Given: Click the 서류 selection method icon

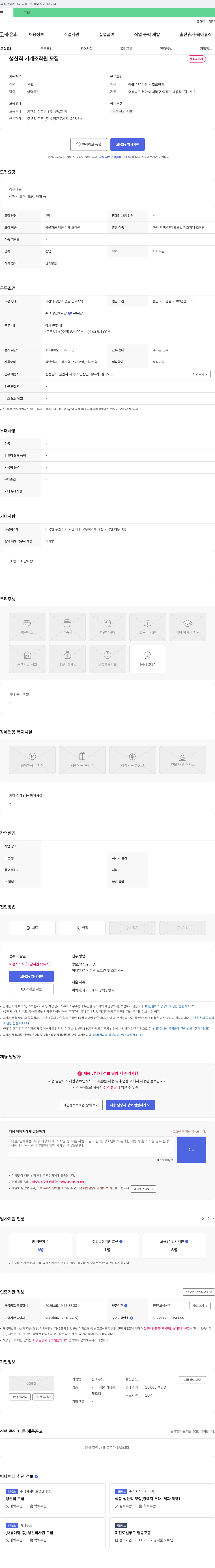Looking at the screenshot, I should 32,928.
